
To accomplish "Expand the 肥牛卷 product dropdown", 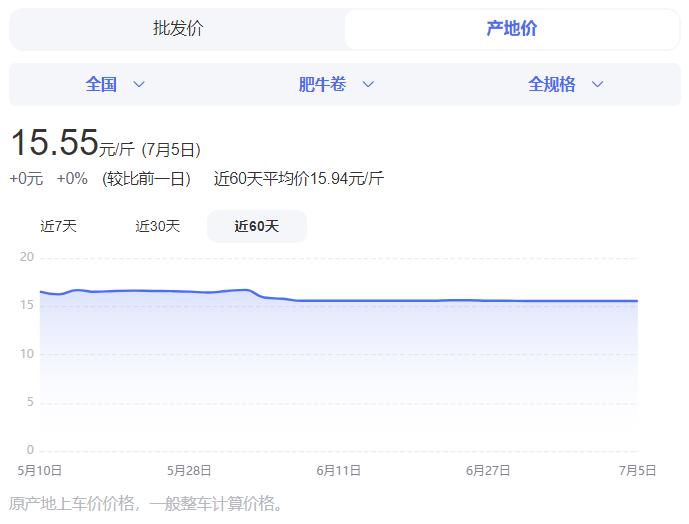I will [323, 85].
